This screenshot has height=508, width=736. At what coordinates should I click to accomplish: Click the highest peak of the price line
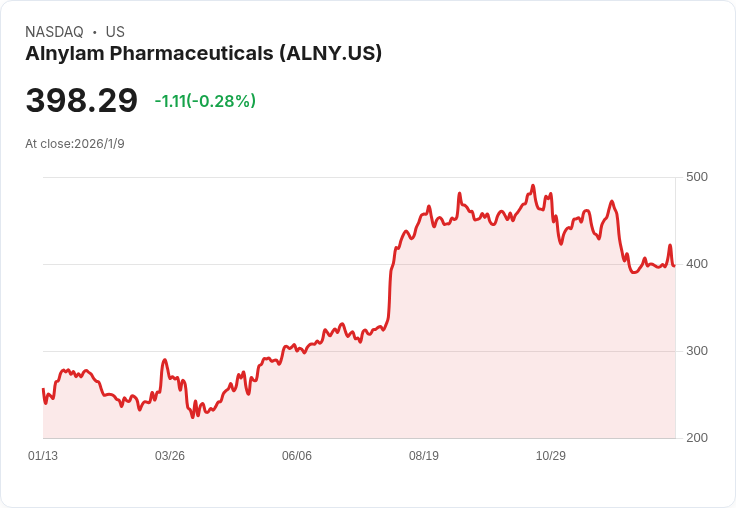tap(533, 186)
